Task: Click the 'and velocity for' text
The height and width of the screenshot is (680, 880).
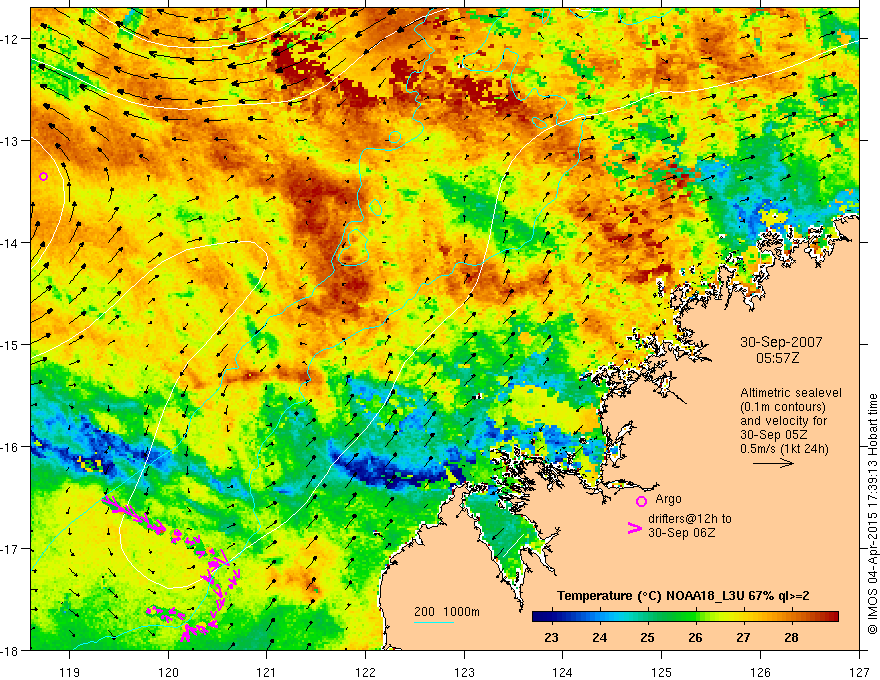Action: (x=783, y=420)
